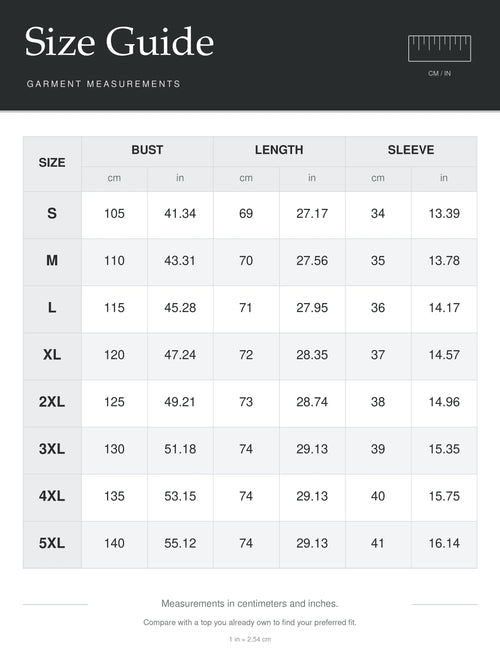
Task: Select the 5XL size row label
Action: coord(52,543)
